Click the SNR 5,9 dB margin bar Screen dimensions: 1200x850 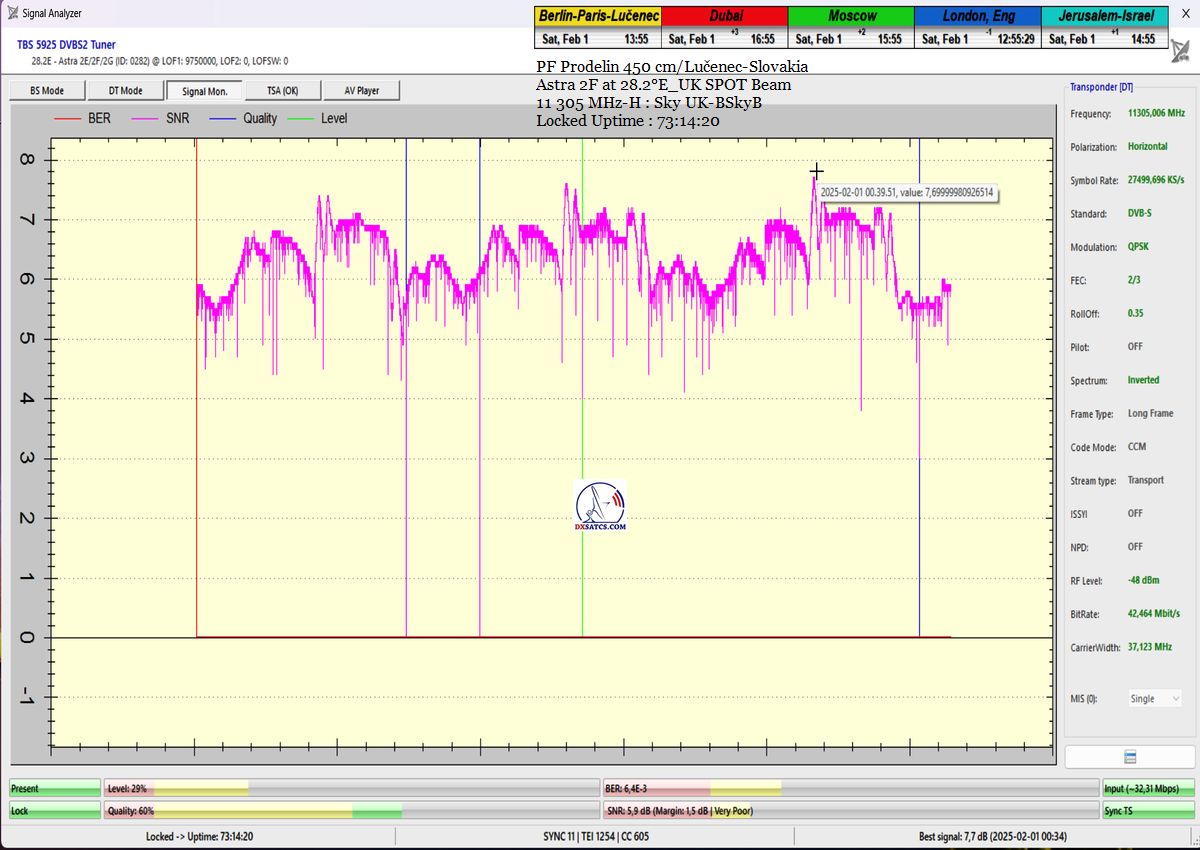coord(850,811)
